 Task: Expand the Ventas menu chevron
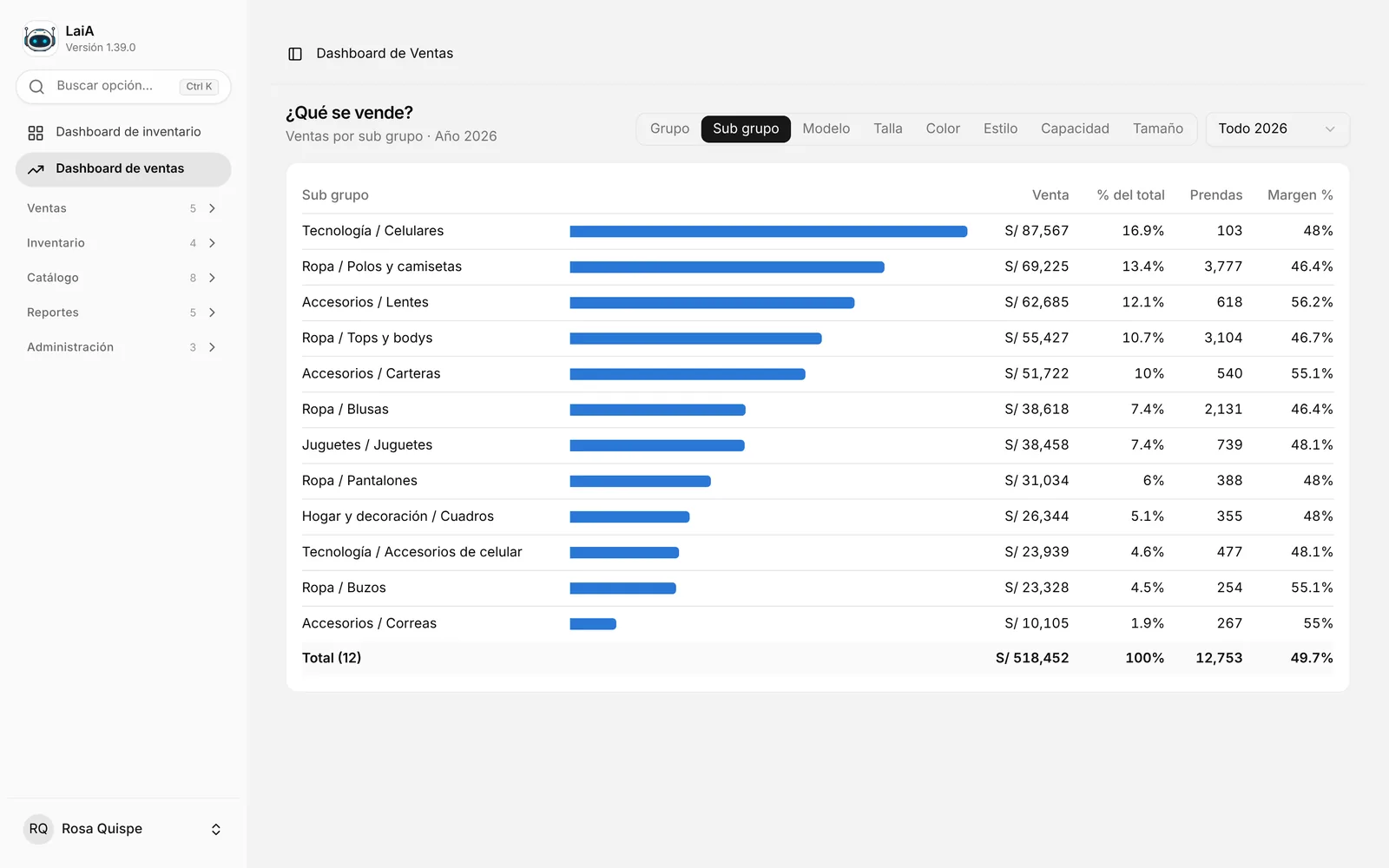212,208
